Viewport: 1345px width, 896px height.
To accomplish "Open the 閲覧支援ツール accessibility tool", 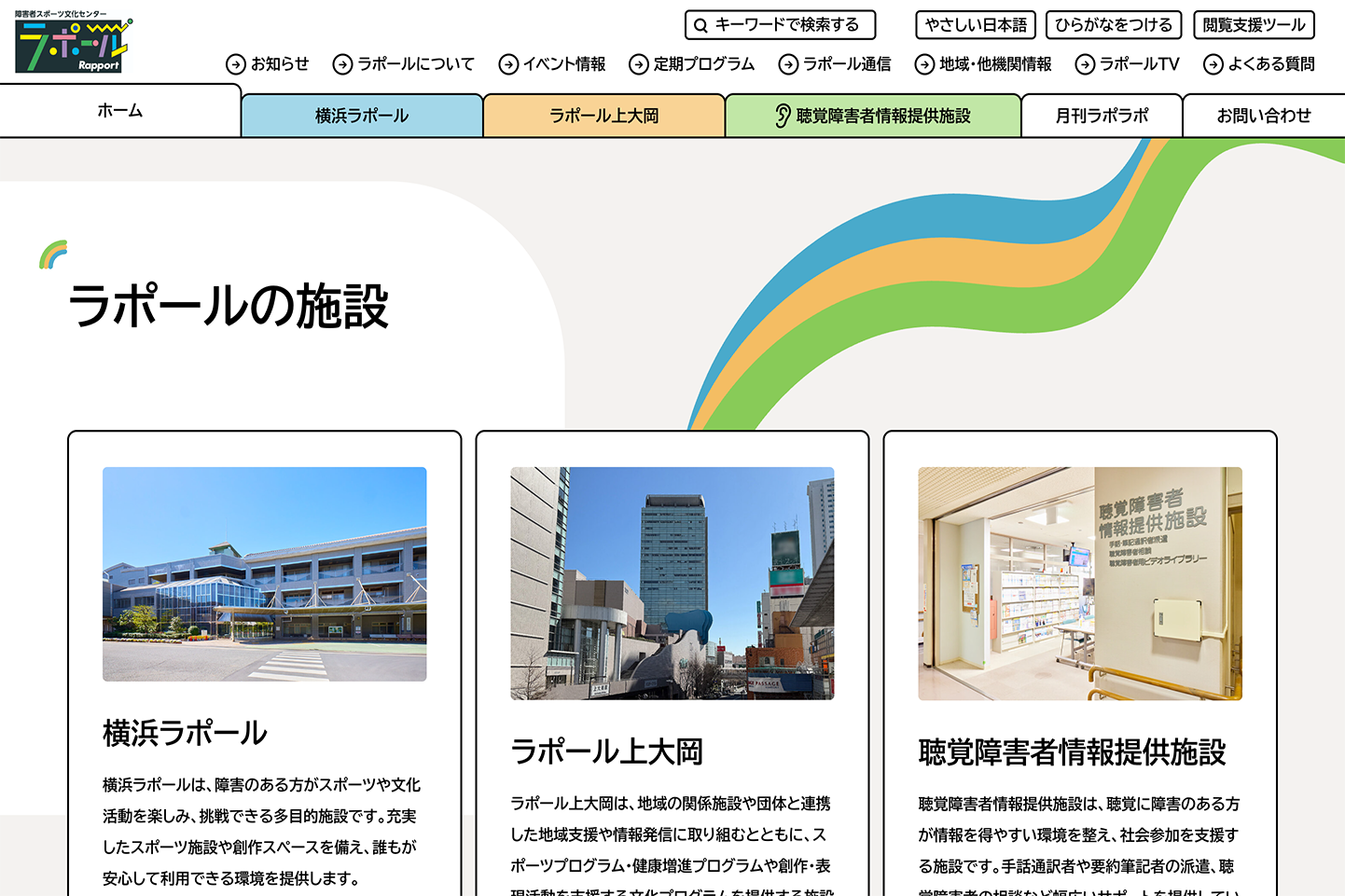I will [x=1254, y=25].
